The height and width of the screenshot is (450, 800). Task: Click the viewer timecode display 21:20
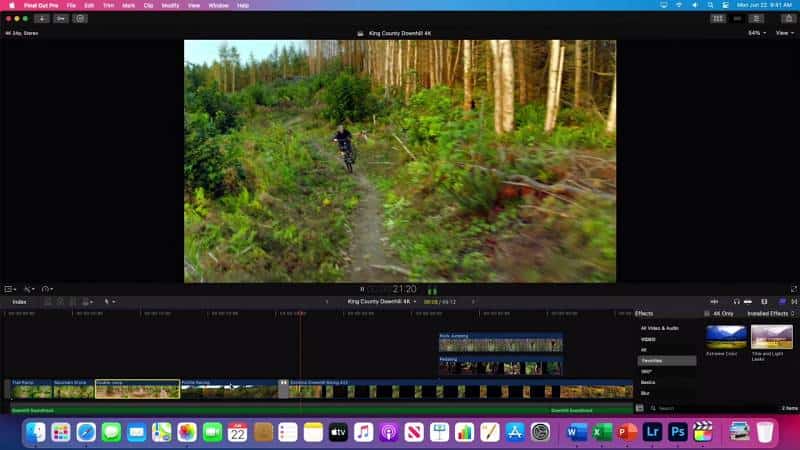(x=404, y=289)
